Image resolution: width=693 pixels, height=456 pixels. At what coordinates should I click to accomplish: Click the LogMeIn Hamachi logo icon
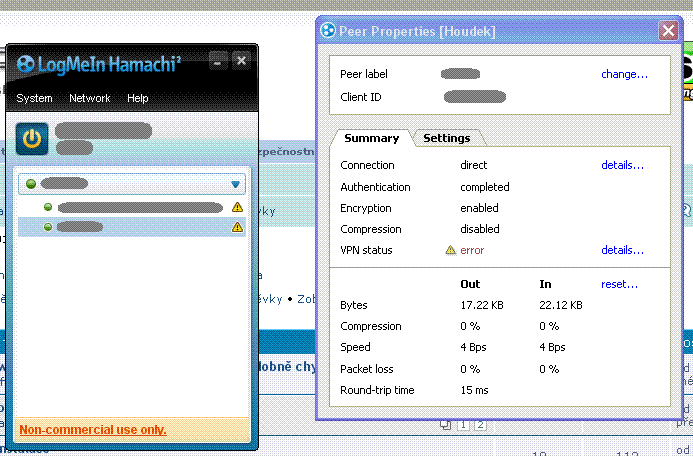pos(25,64)
